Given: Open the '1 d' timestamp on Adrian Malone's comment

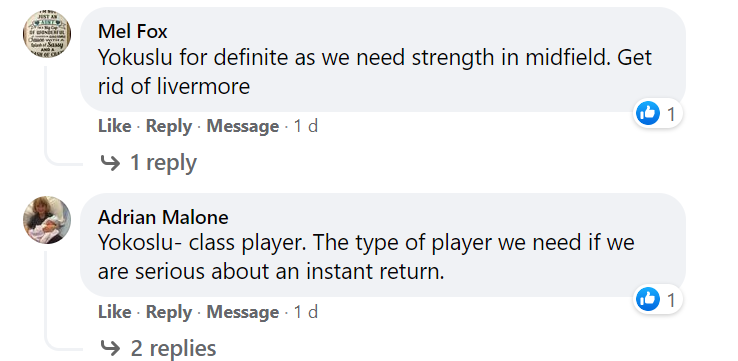Looking at the screenshot, I should [306, 312].
